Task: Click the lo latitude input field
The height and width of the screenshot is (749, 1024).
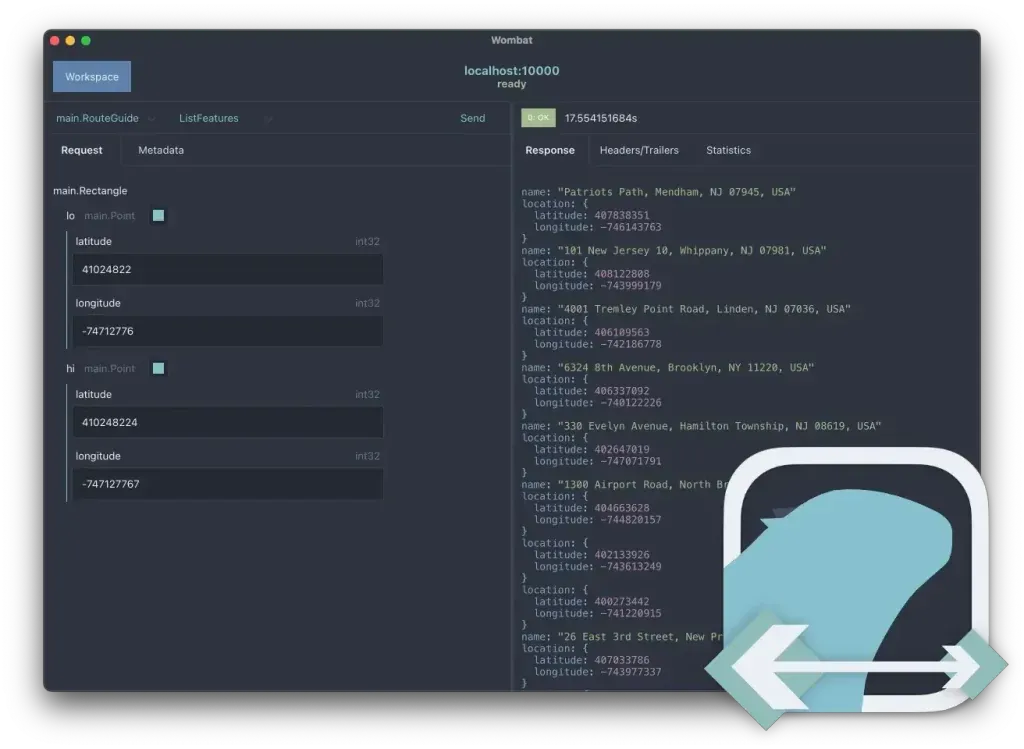Action: pos(227,269)
